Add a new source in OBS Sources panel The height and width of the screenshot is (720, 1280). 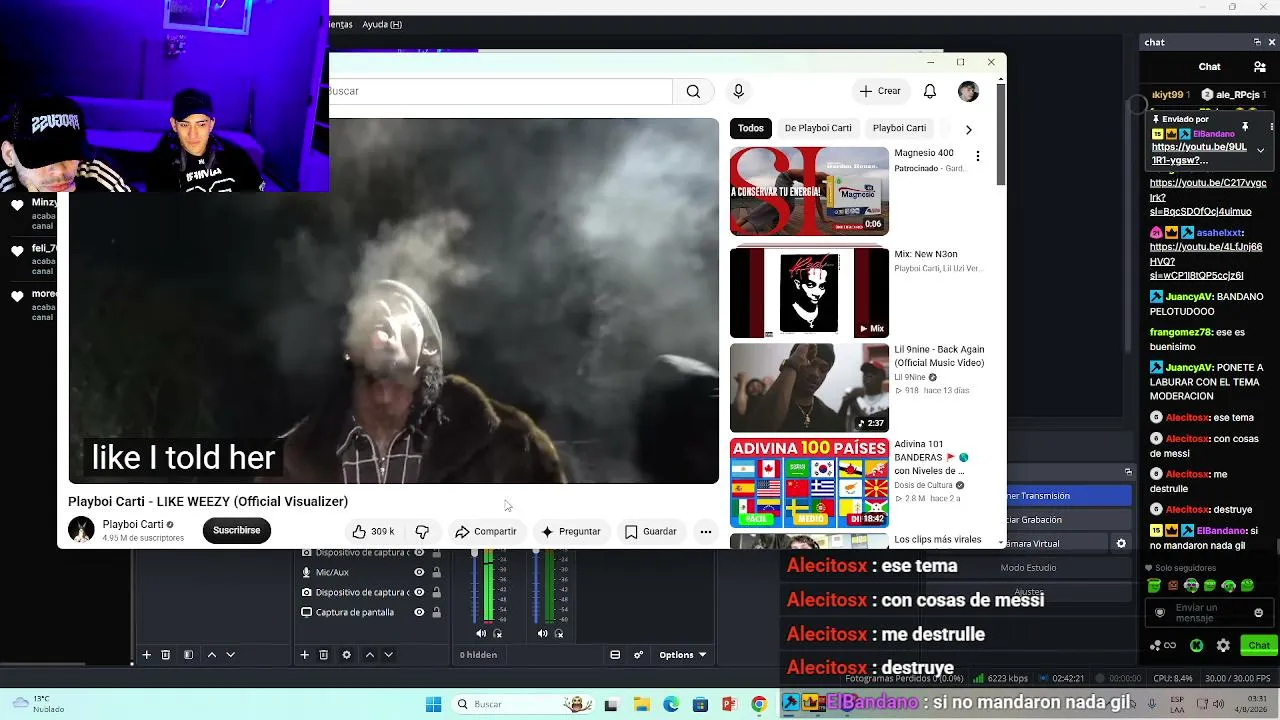point(304,655)
